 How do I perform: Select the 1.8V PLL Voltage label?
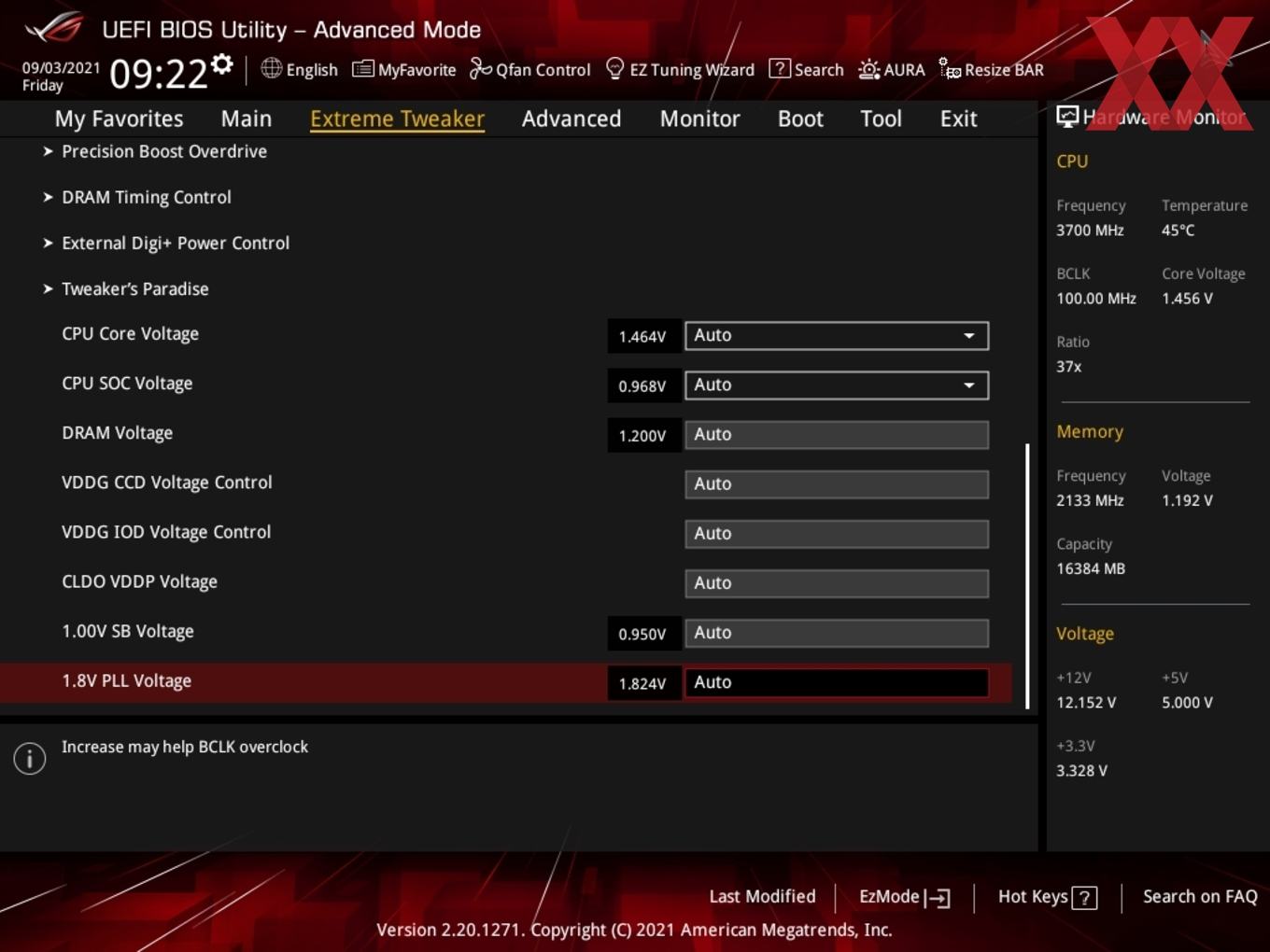tap(126, 681)
